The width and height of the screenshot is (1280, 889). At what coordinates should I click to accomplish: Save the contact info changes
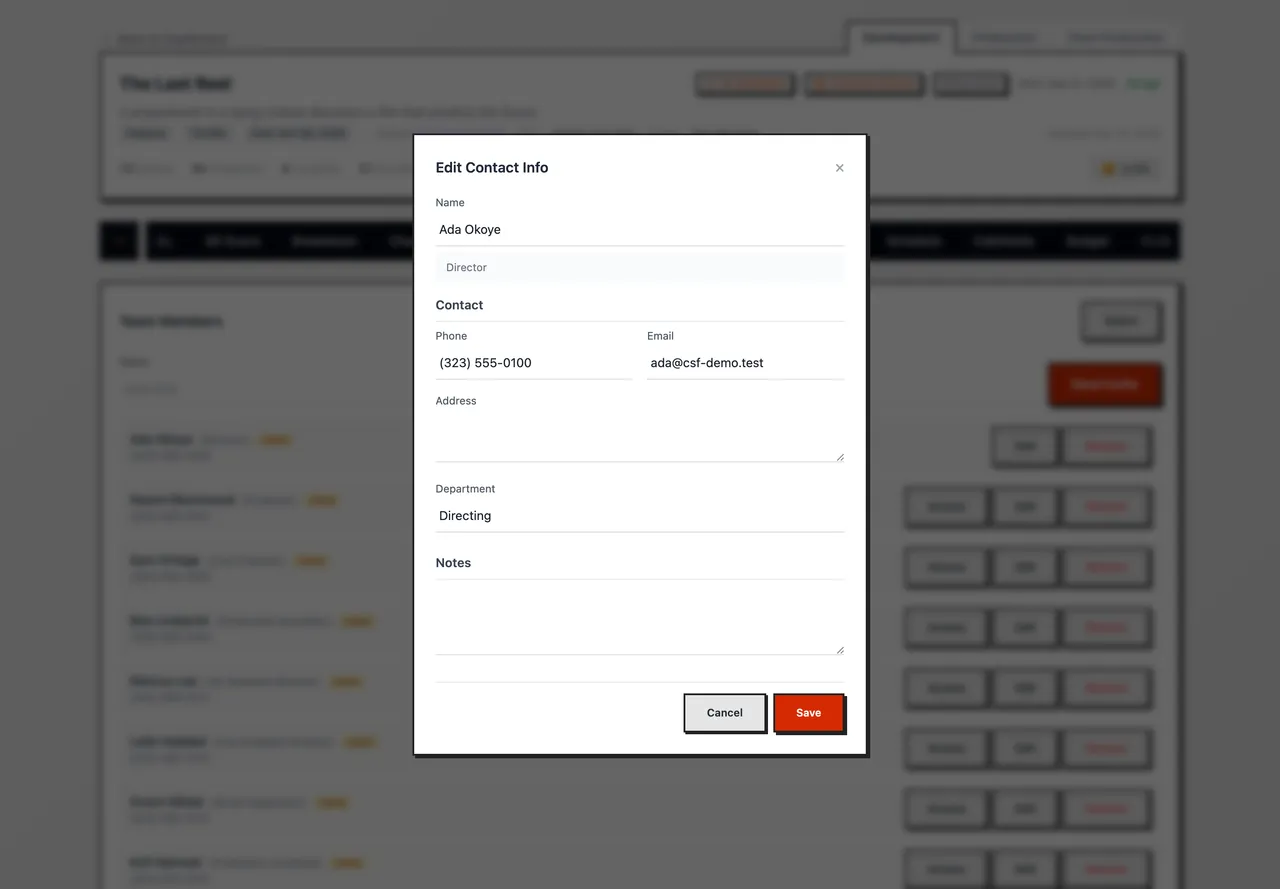point(809,713)
